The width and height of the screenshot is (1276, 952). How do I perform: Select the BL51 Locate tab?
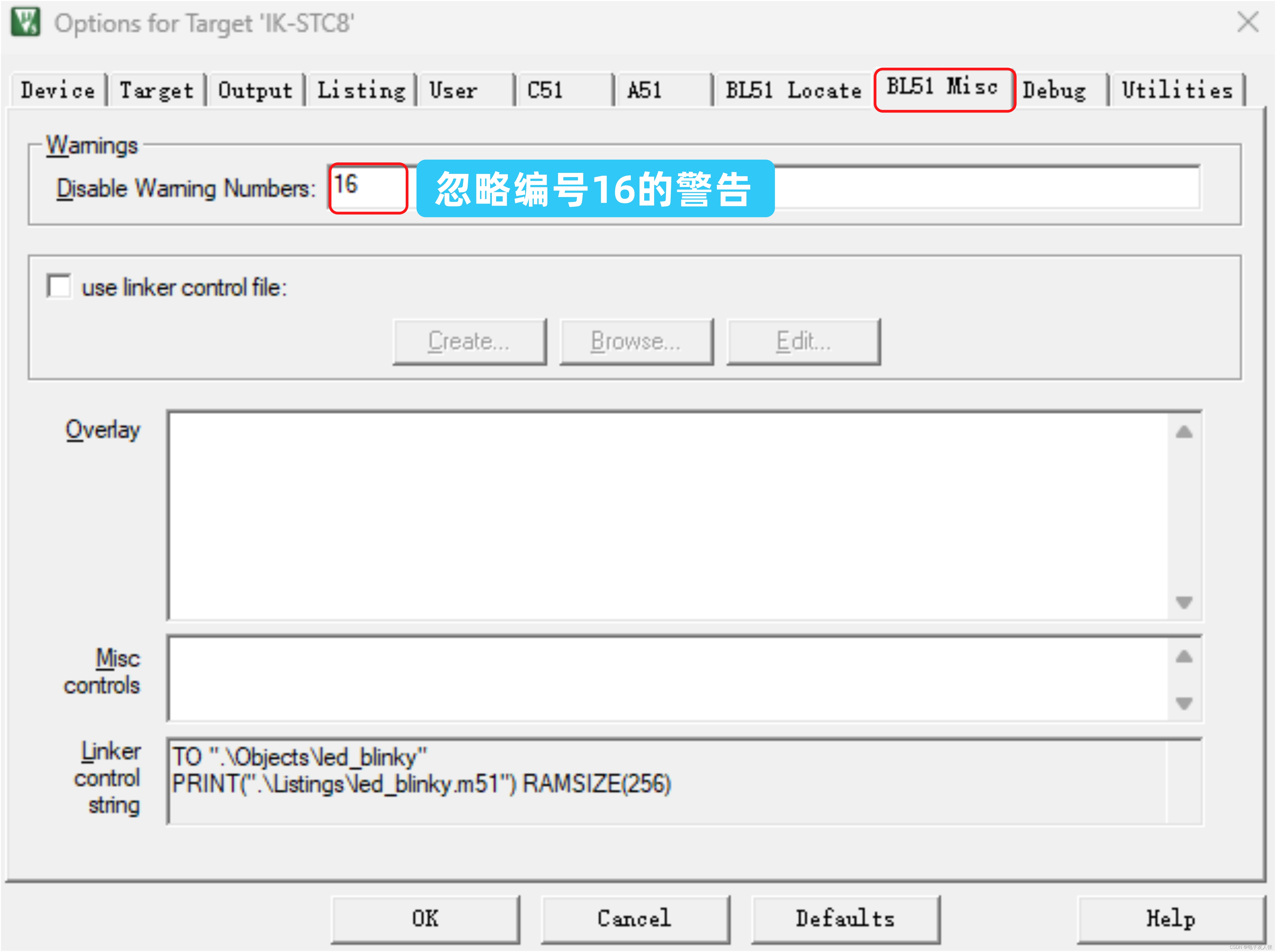(793, 90)
